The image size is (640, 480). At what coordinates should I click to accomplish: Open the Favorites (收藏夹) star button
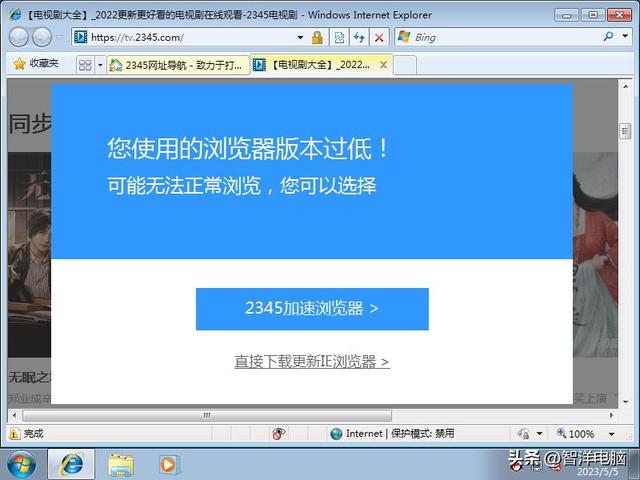pos(36,64)
